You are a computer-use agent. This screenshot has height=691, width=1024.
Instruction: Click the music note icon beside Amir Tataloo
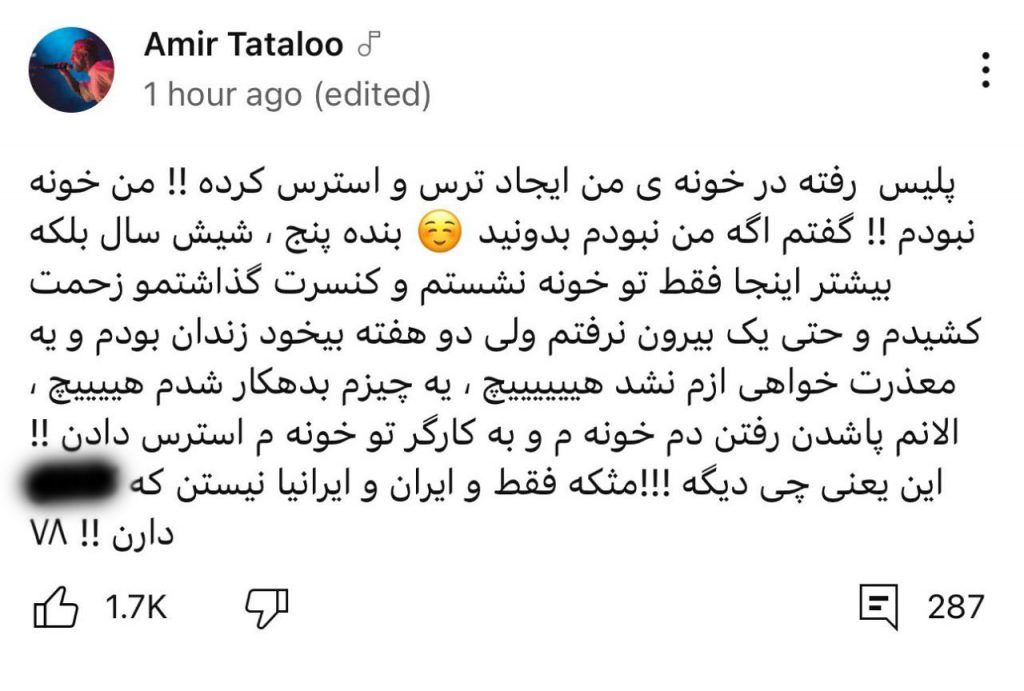pyautogui.click(x=370, y=44)
